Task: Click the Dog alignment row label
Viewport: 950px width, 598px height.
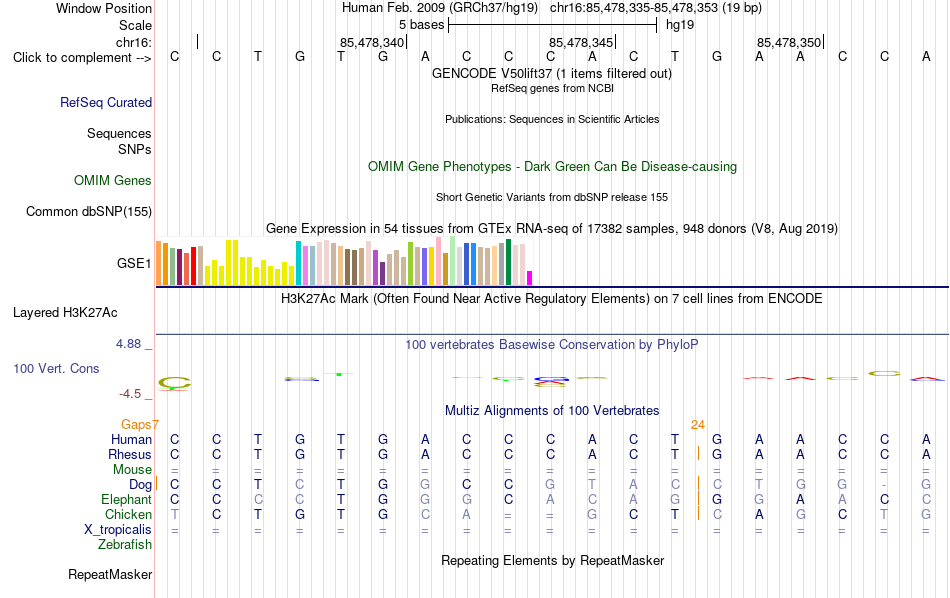Action: tap(140, 485)
